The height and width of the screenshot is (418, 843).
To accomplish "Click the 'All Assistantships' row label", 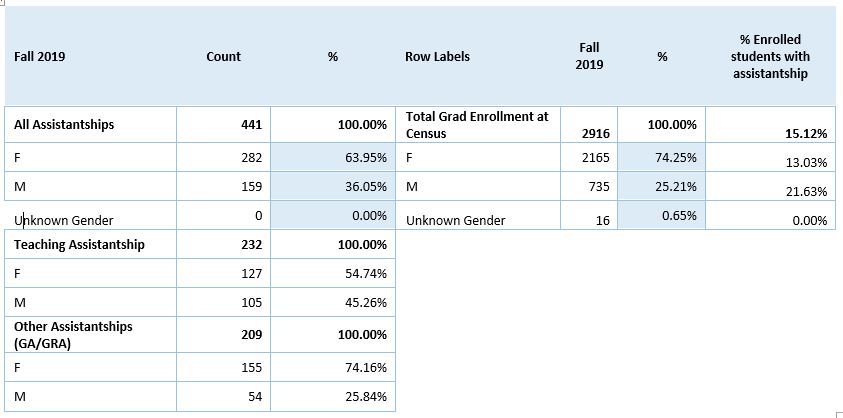I will pyautogui.click(x=64, y=125).
